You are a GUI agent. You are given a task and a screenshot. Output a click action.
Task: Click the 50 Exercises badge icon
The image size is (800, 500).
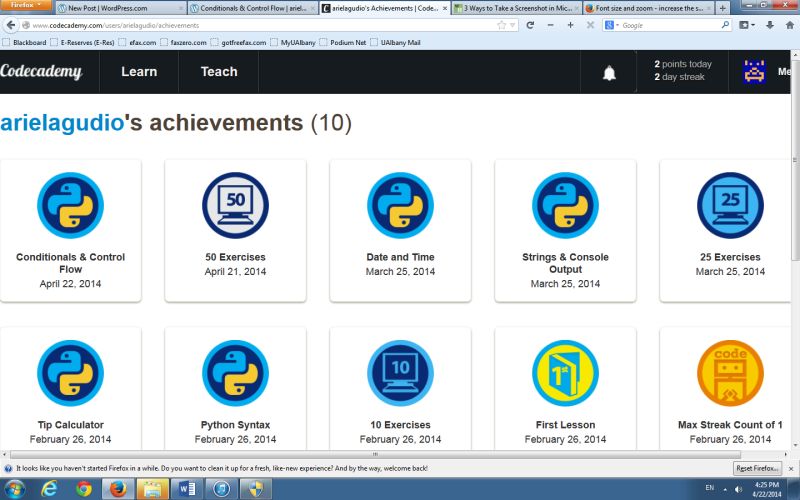pos(235,205)
